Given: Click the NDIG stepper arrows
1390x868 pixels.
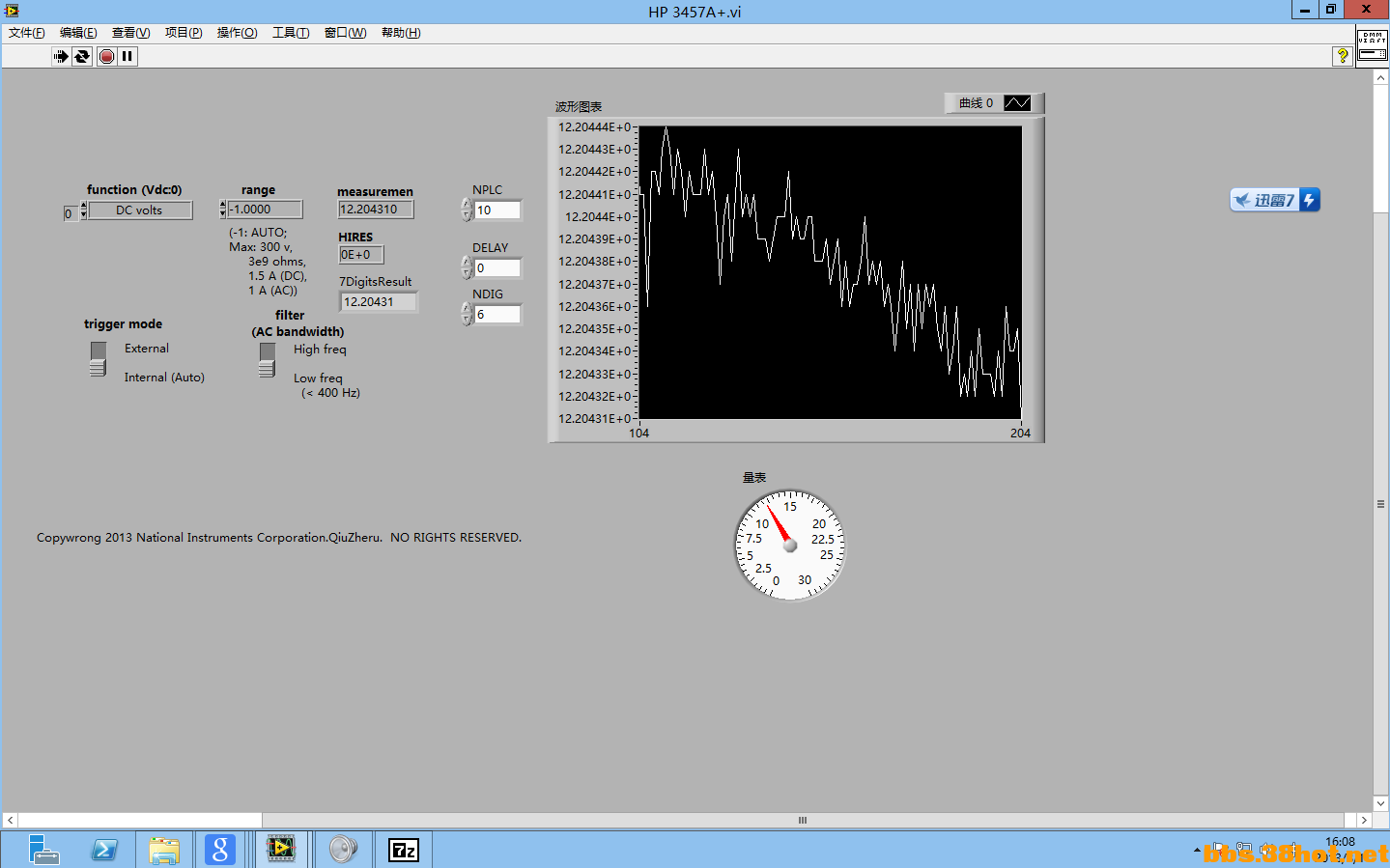Looking at the screenshot, I should click(467, 314).
